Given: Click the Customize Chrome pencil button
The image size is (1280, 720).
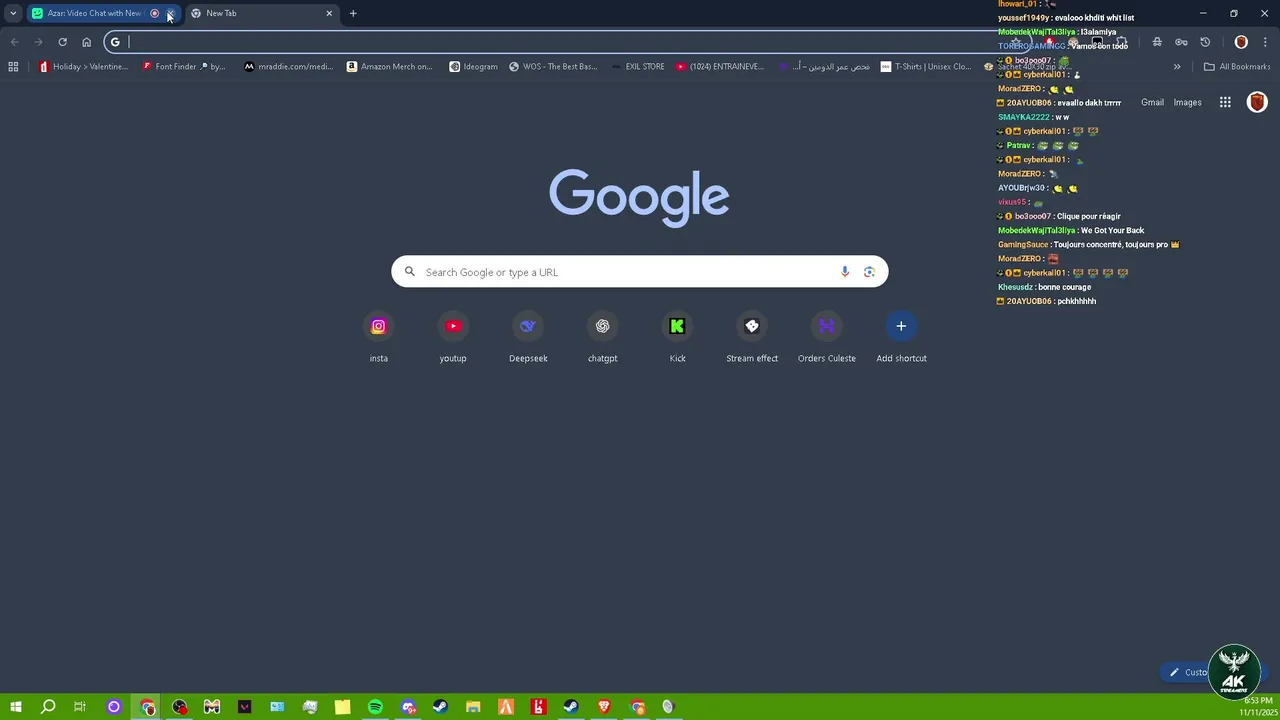Looking at the screenshot, I should point(1185,672).
